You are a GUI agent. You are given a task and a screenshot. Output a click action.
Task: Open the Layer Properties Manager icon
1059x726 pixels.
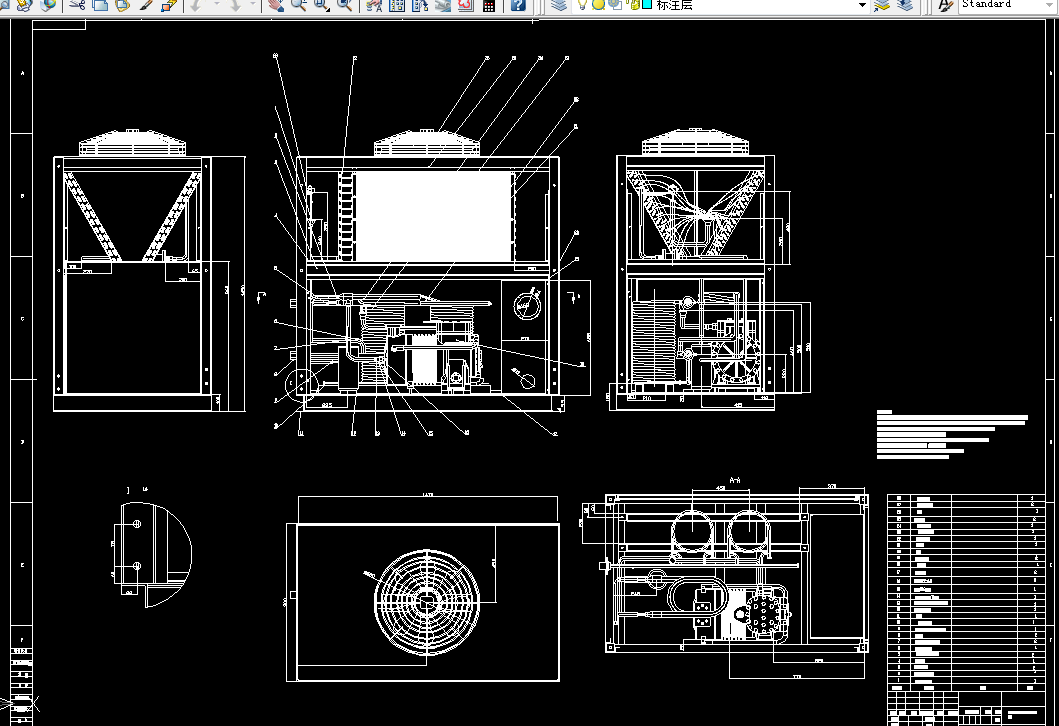(x=559, y=5)
